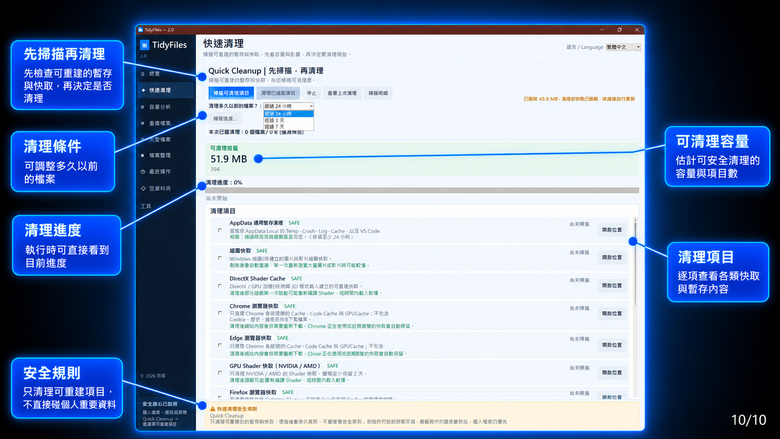Viewport: 780px width, 439px height.
Task: Click the 清理項目 list scrollbar
Action: [x=635, y=308]
